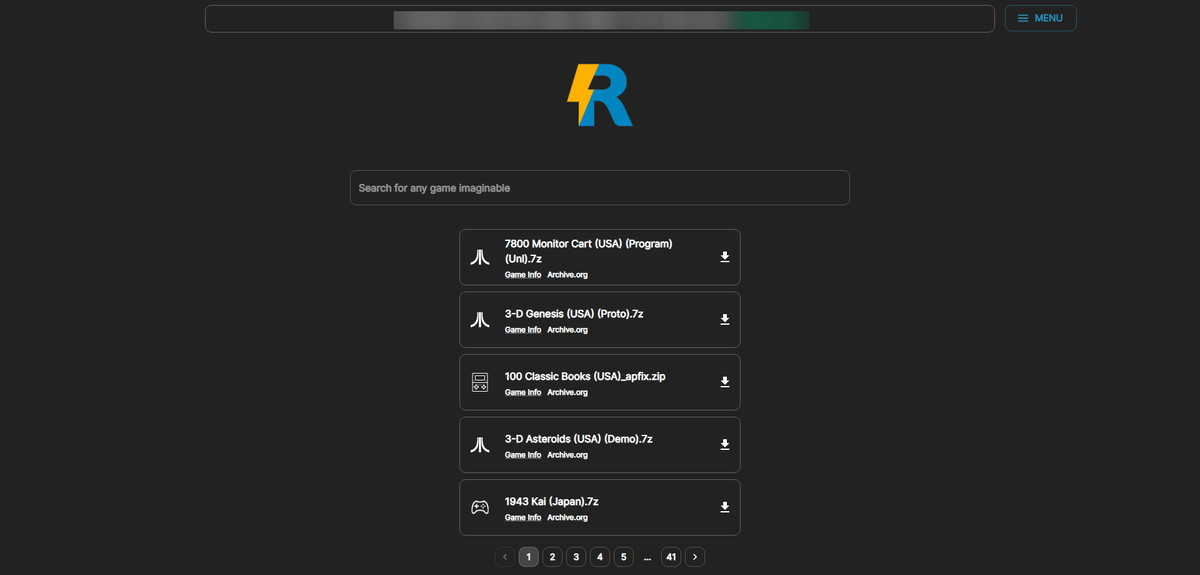Viewport: 1200px width, 575px height.
Task: Jump to results page 2
Action: (x=552, y=557)
